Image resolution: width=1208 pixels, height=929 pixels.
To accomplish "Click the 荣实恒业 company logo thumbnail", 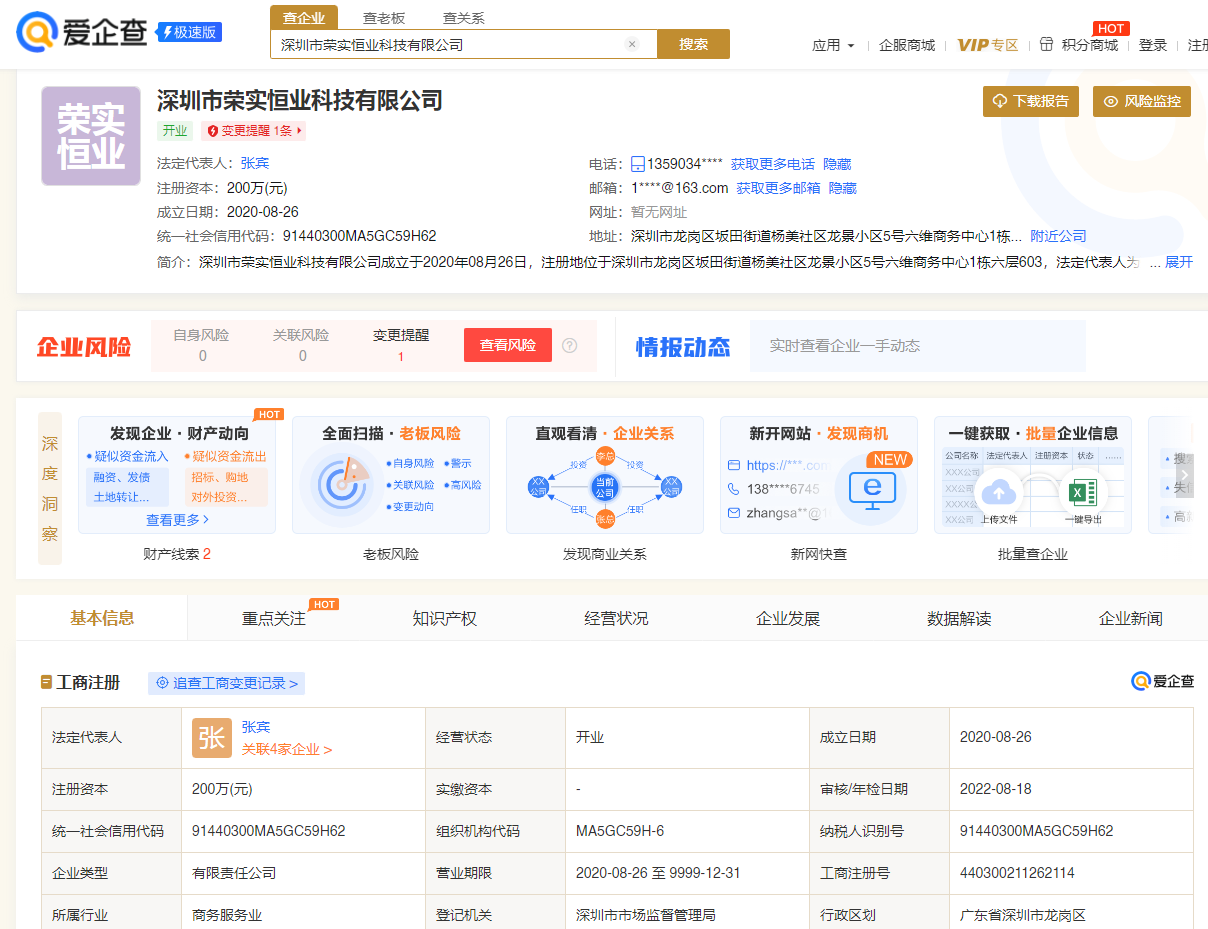I will click(x=91, y=136).
